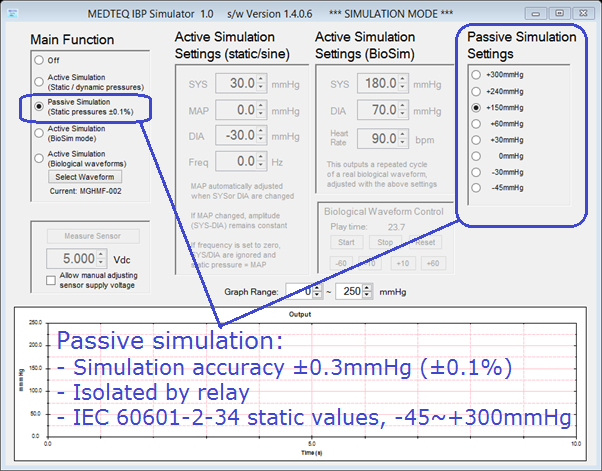Increase Graph Range lower limit
The image size is (602, 471).
click(317, 288)
